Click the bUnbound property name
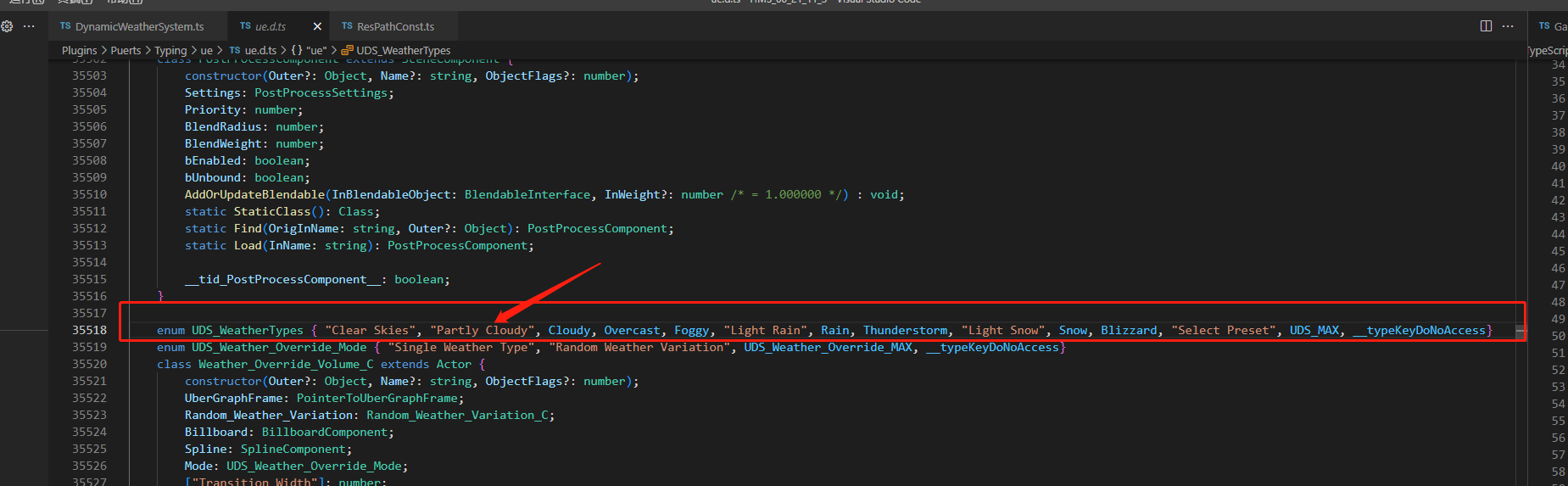 pyautogui.click(x=213, y=177)
